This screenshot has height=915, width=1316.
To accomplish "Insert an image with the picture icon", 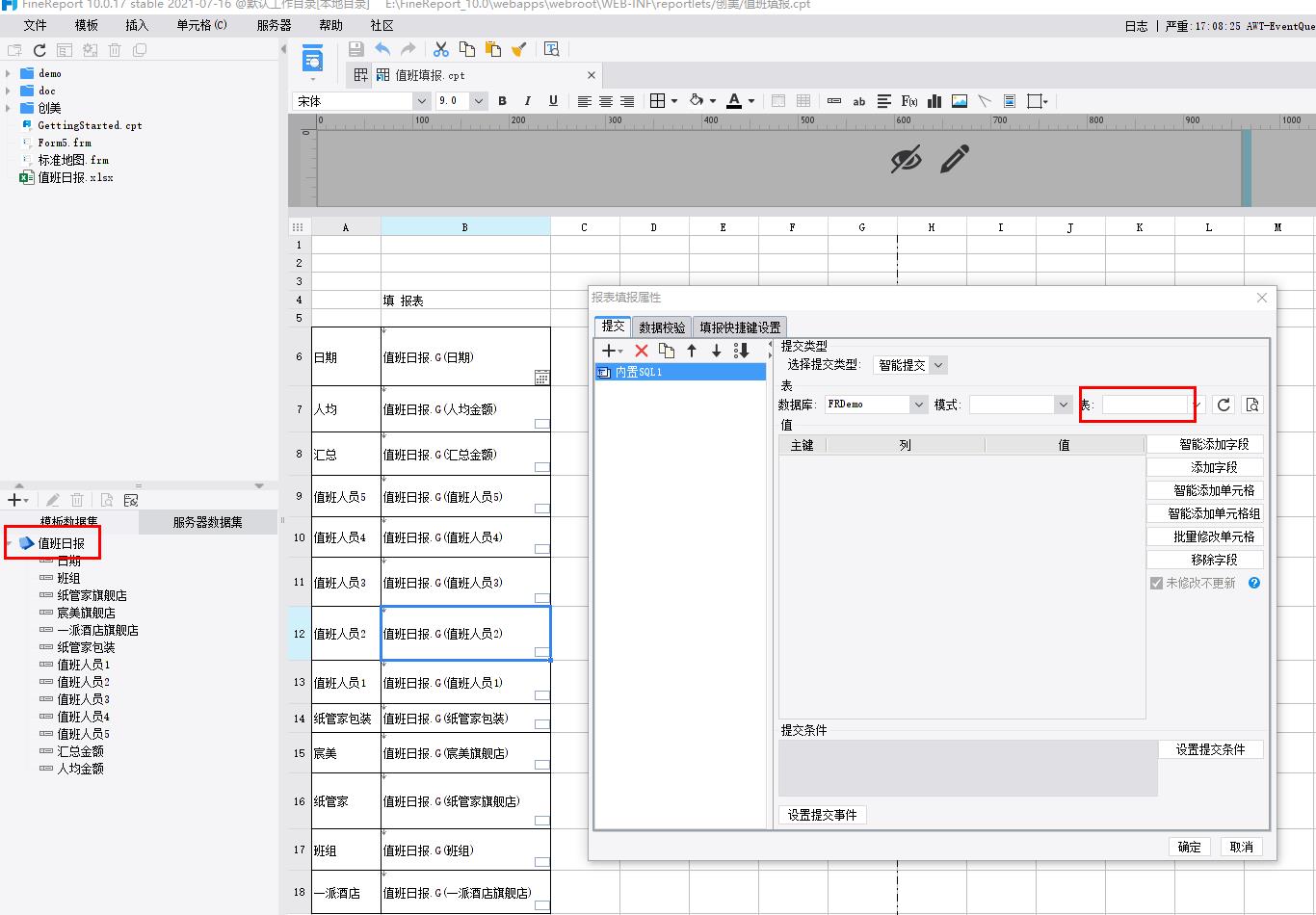I will 960,101.
